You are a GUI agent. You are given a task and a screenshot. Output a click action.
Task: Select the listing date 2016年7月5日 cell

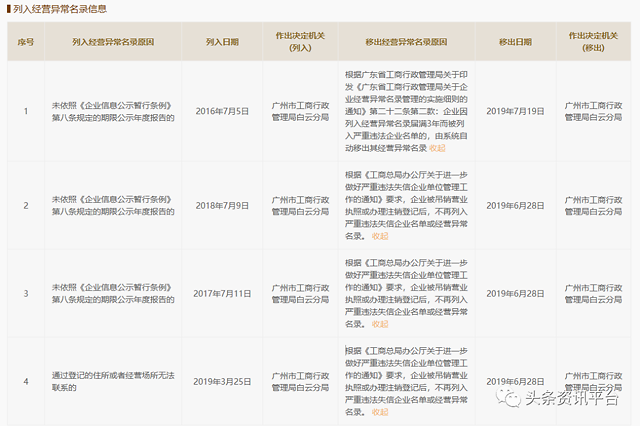pyautogui.click(x=222, y=109)
